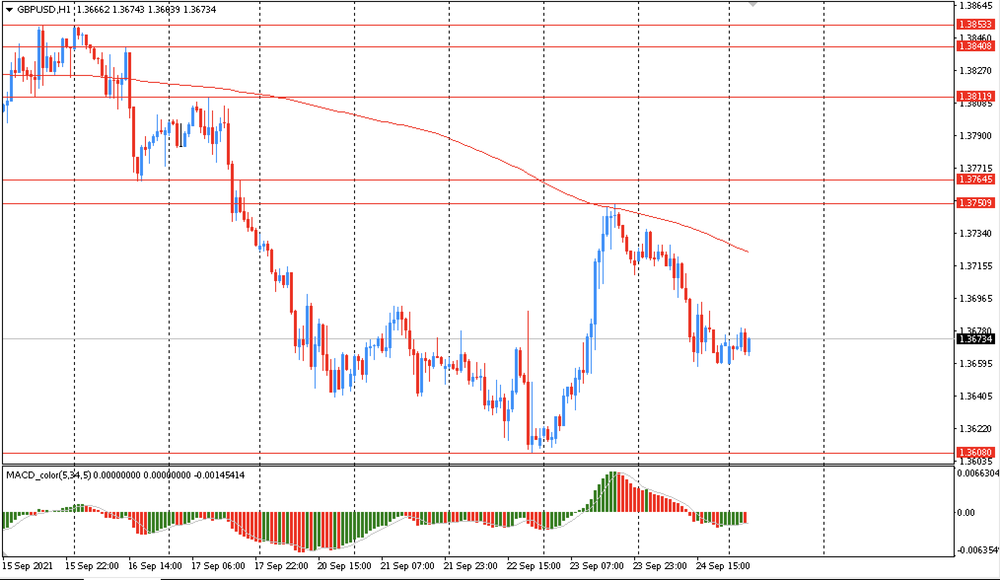This screenshot has height=580, width=1000.
Task: Click the MACD value -0.00145414
Action: tap(219, 475)
